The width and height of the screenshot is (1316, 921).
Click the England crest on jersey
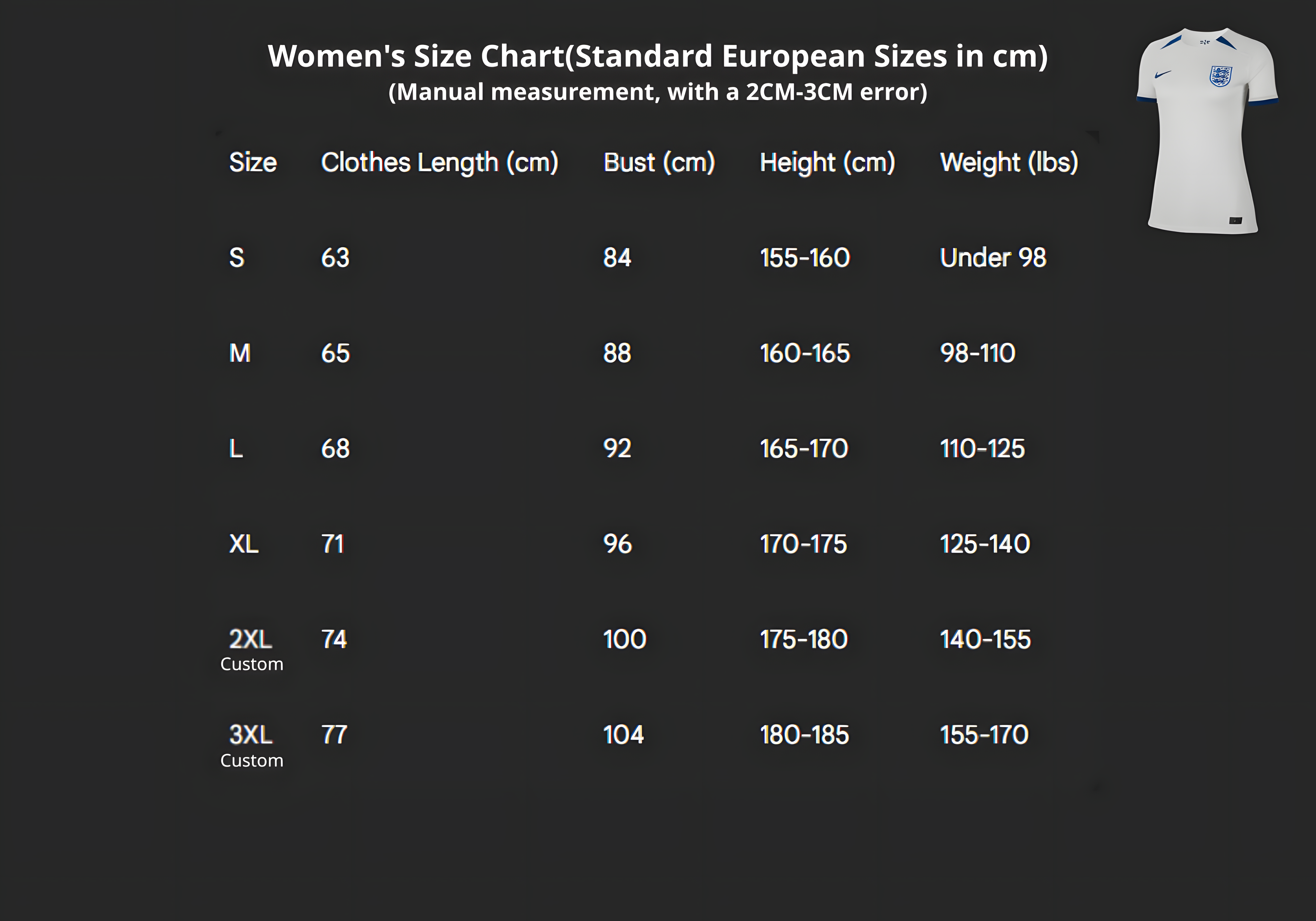1220,76
